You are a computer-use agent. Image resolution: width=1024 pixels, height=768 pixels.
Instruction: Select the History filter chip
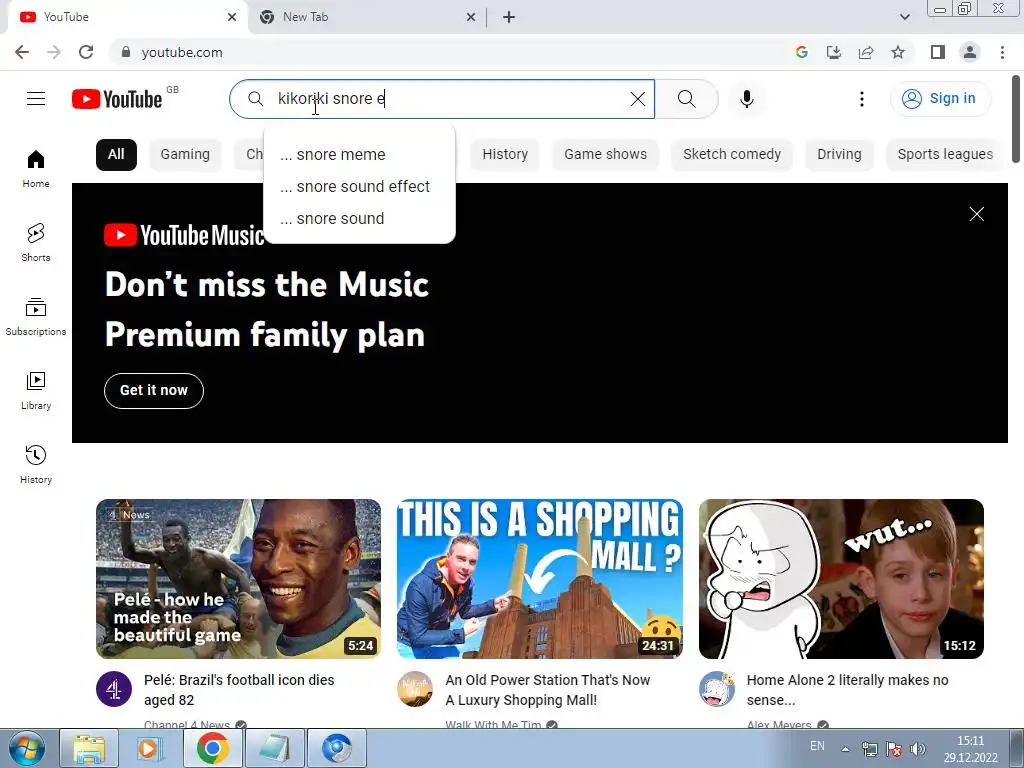[505, 155]
